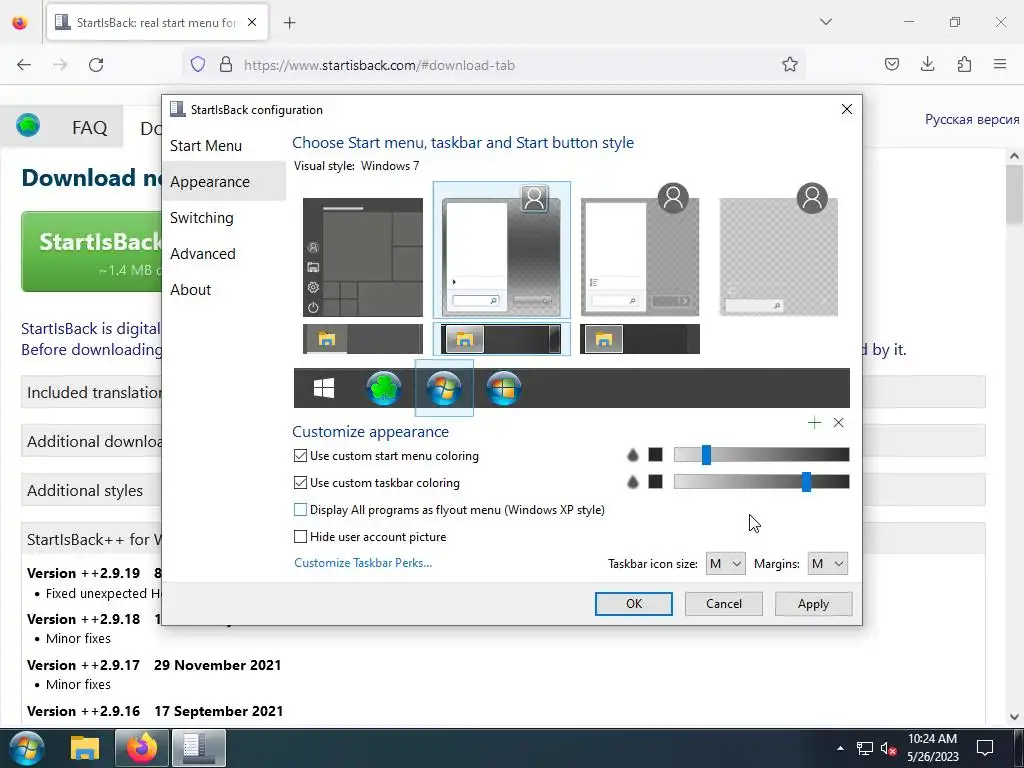Open a new Firefox tab
This screenshot has height=768, width=1024.
[x=289, y=23]
